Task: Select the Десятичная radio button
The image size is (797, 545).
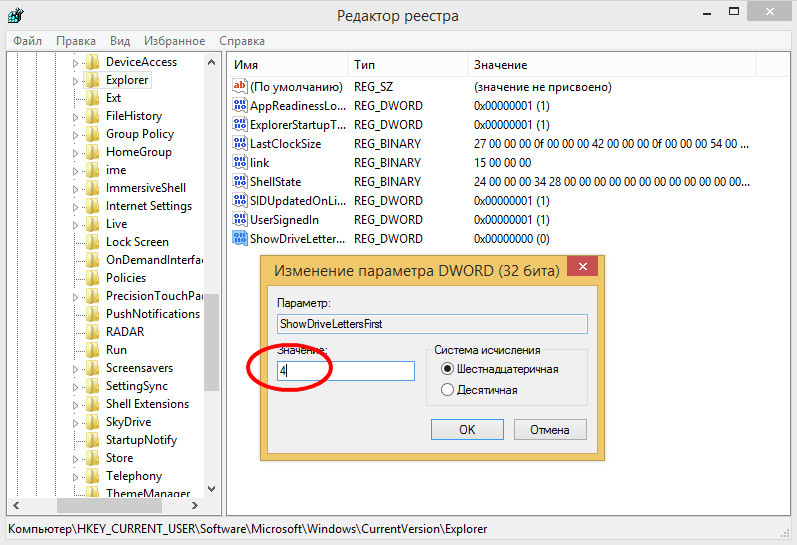Action: [447, 390]
